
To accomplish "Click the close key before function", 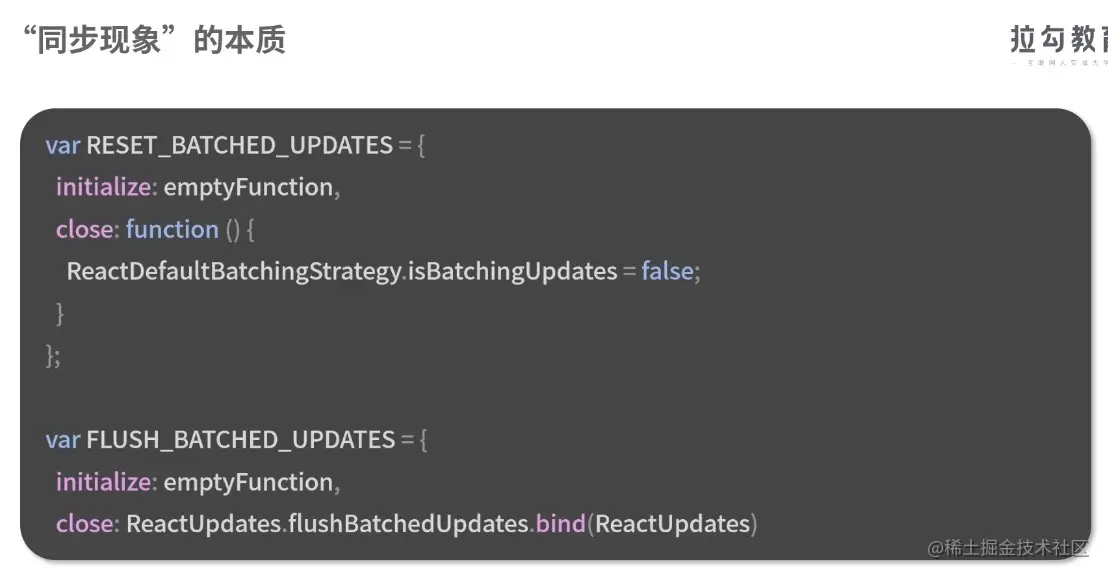I will click(84, 229).
